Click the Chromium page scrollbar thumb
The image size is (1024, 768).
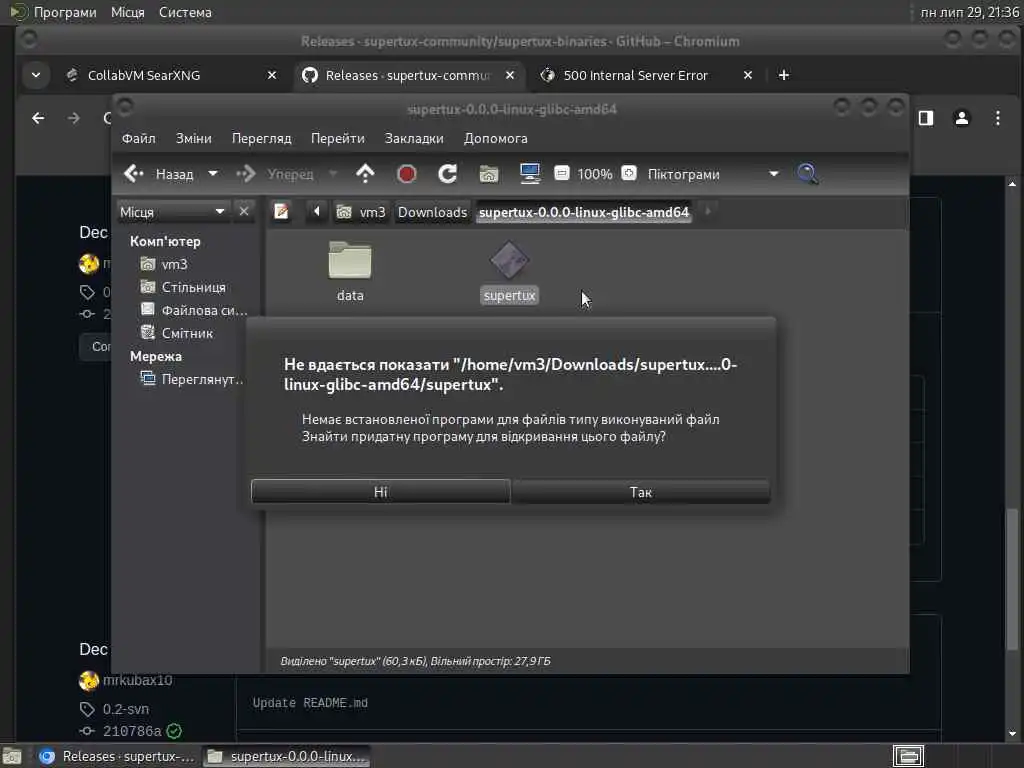[x=1012, y=580]
